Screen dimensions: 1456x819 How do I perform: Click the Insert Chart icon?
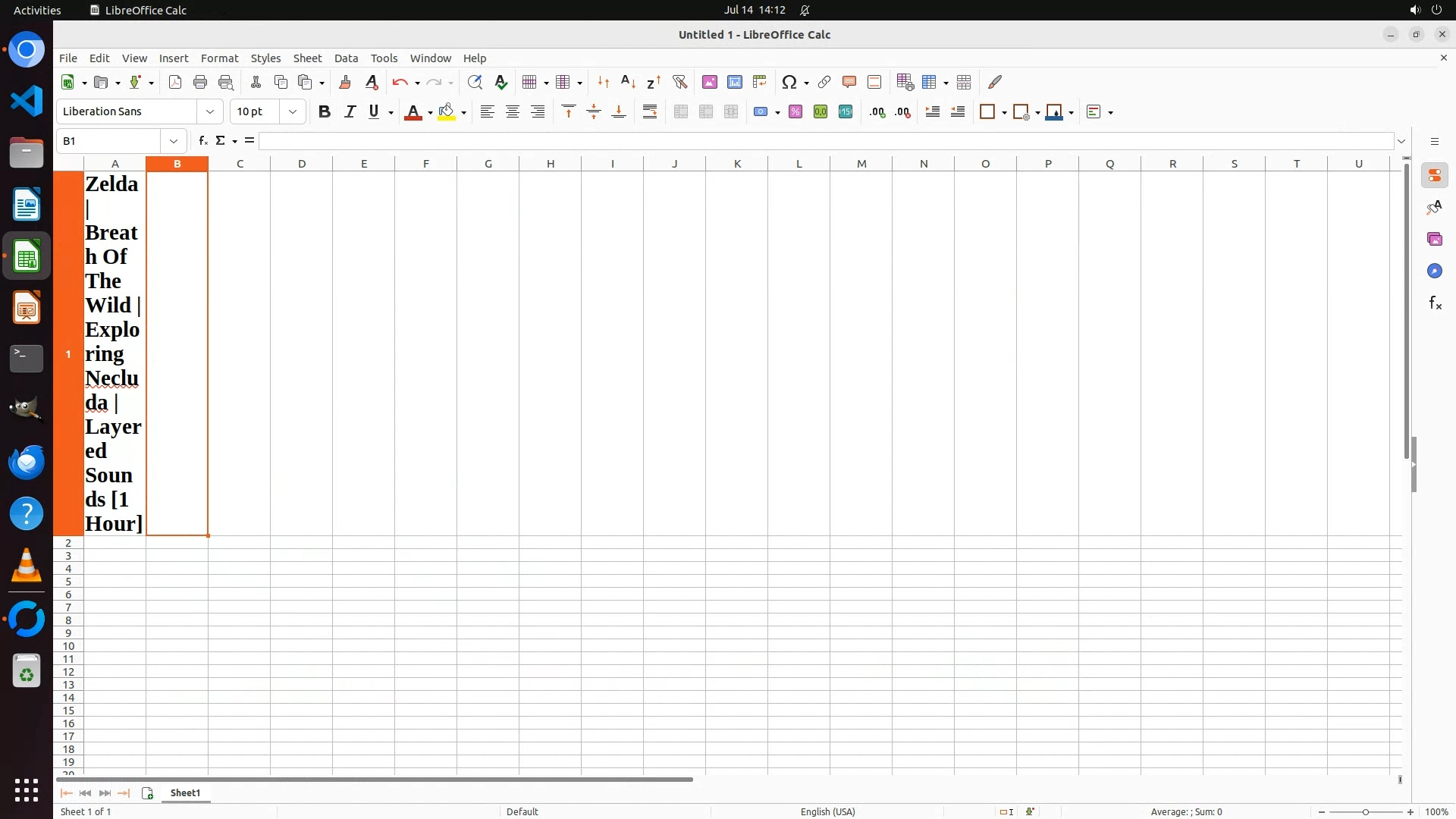[735, 82]
